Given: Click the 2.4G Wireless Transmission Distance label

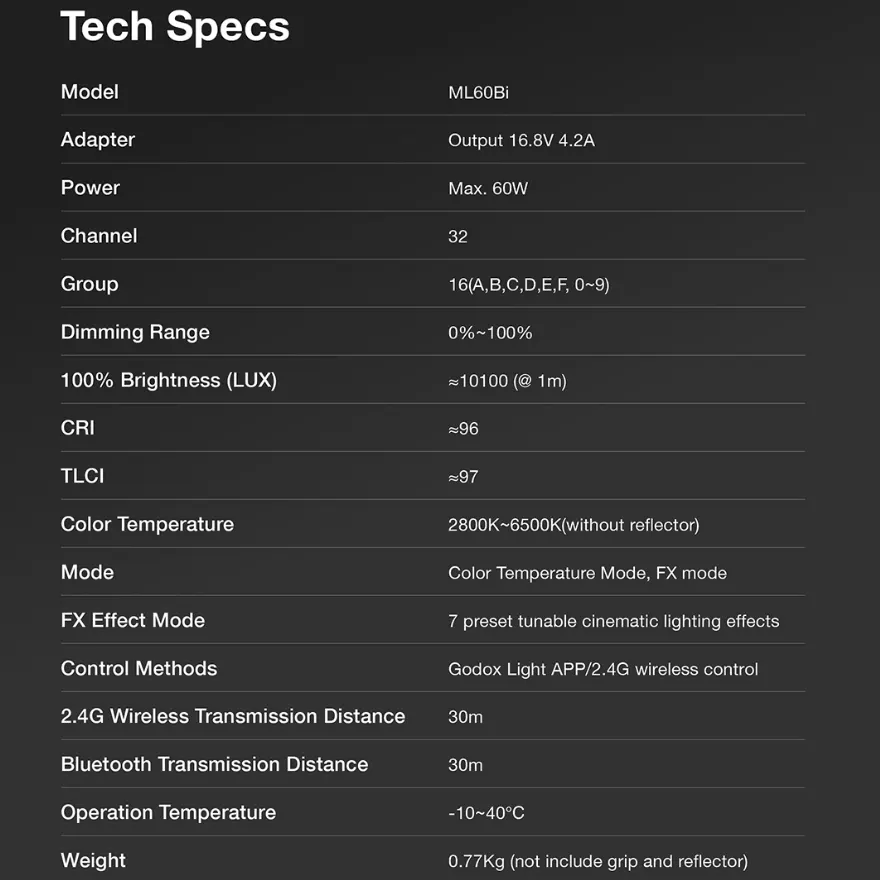Looking at the screenshot, I should (x=233, y=716).
